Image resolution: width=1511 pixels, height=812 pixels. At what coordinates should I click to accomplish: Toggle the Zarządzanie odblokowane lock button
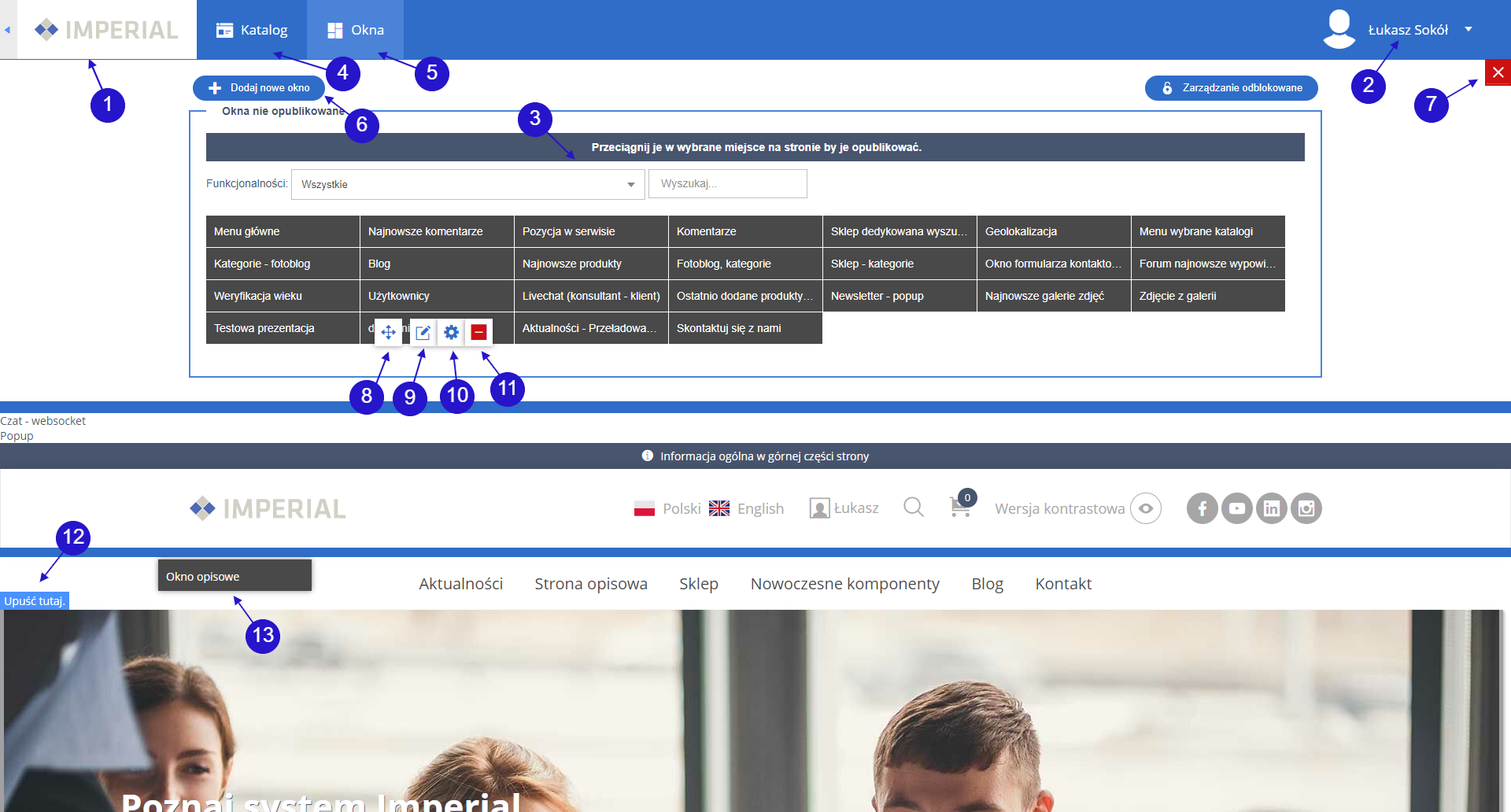1231,88
